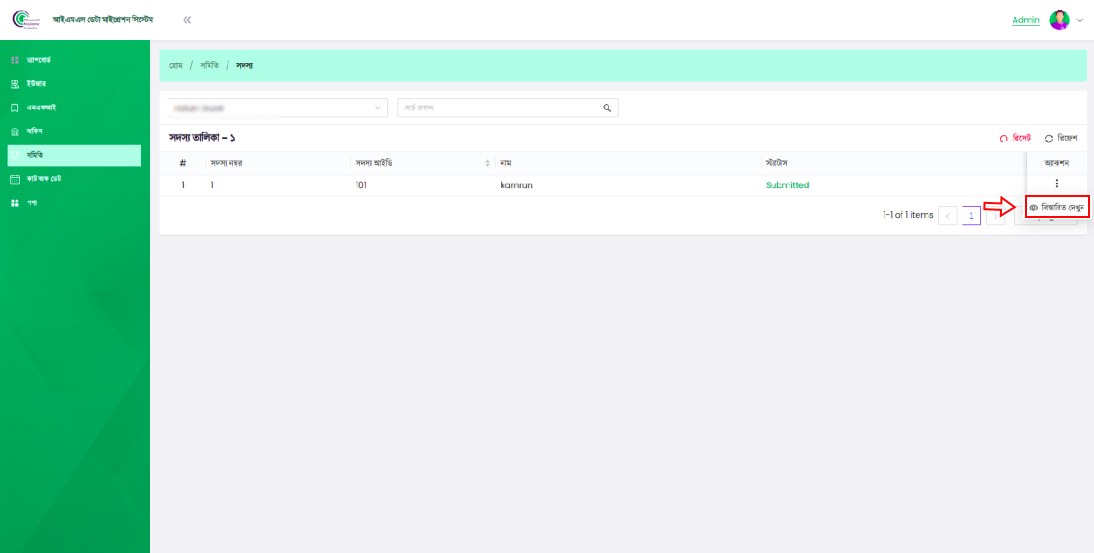Viewport: 1094px width, 553px height.
Task: Click the Admin username link
Action: tap(1026, 20)
